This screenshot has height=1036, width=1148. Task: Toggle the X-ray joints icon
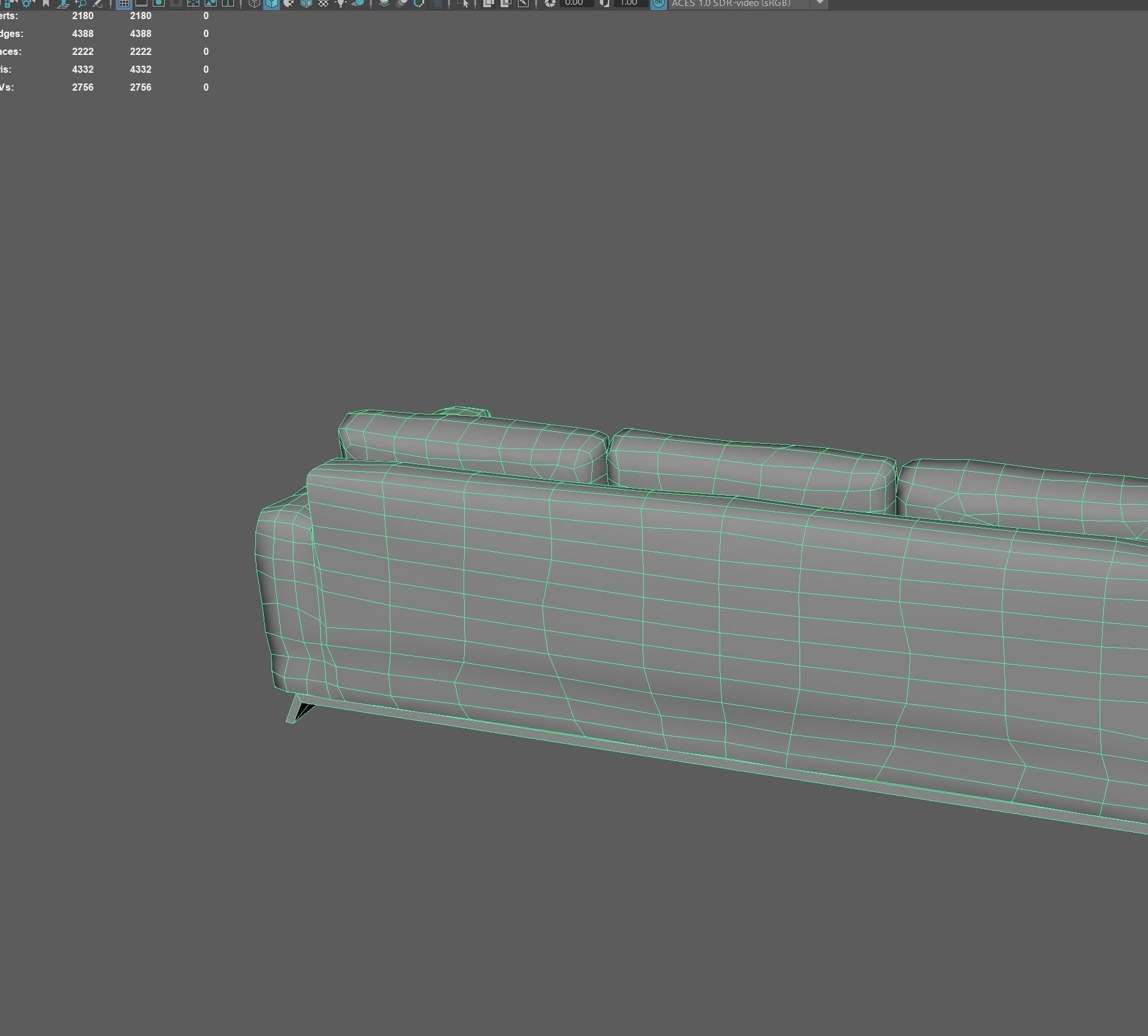(x=523, y=3)
